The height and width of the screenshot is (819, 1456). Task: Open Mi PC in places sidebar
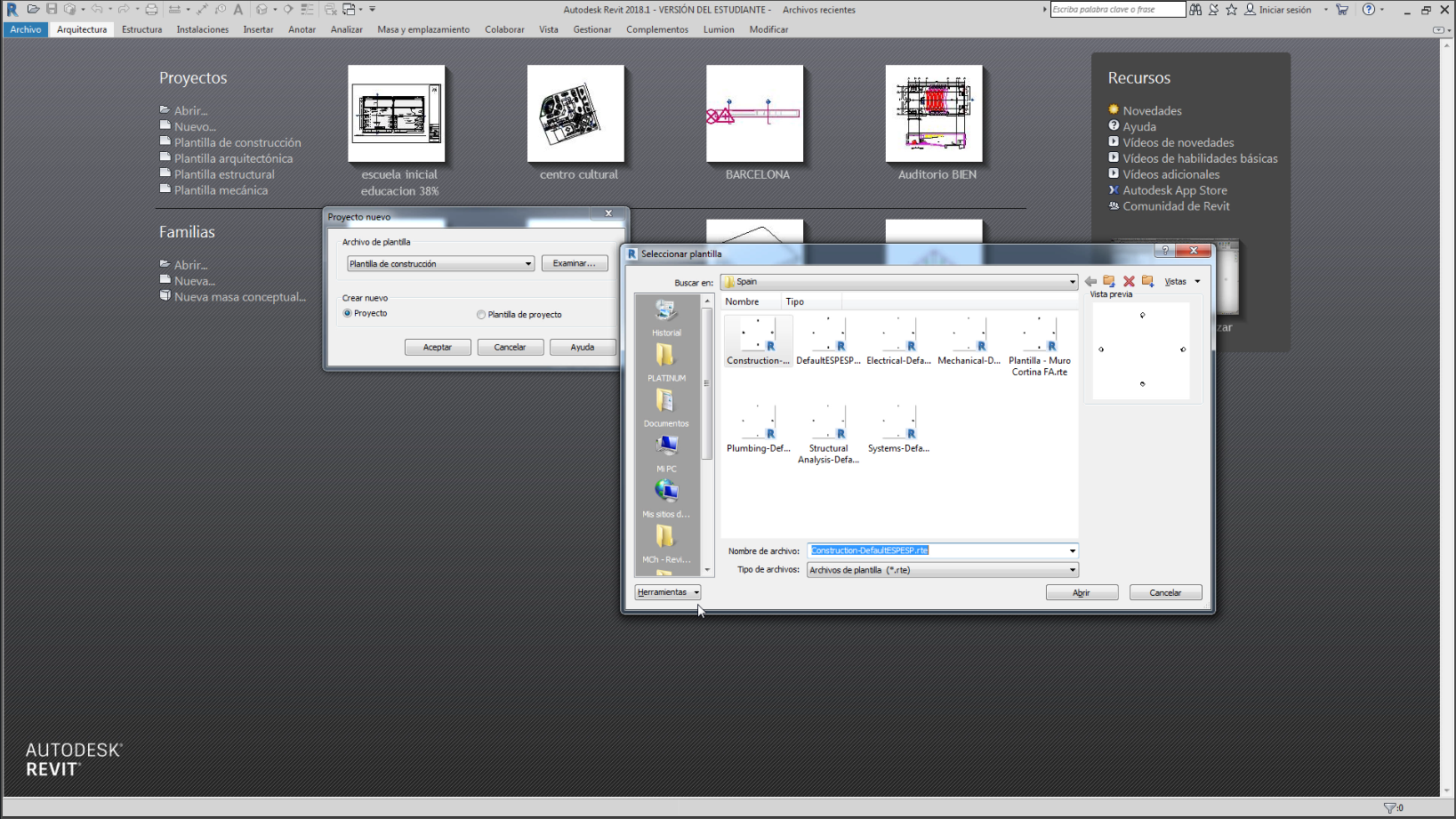666,454
